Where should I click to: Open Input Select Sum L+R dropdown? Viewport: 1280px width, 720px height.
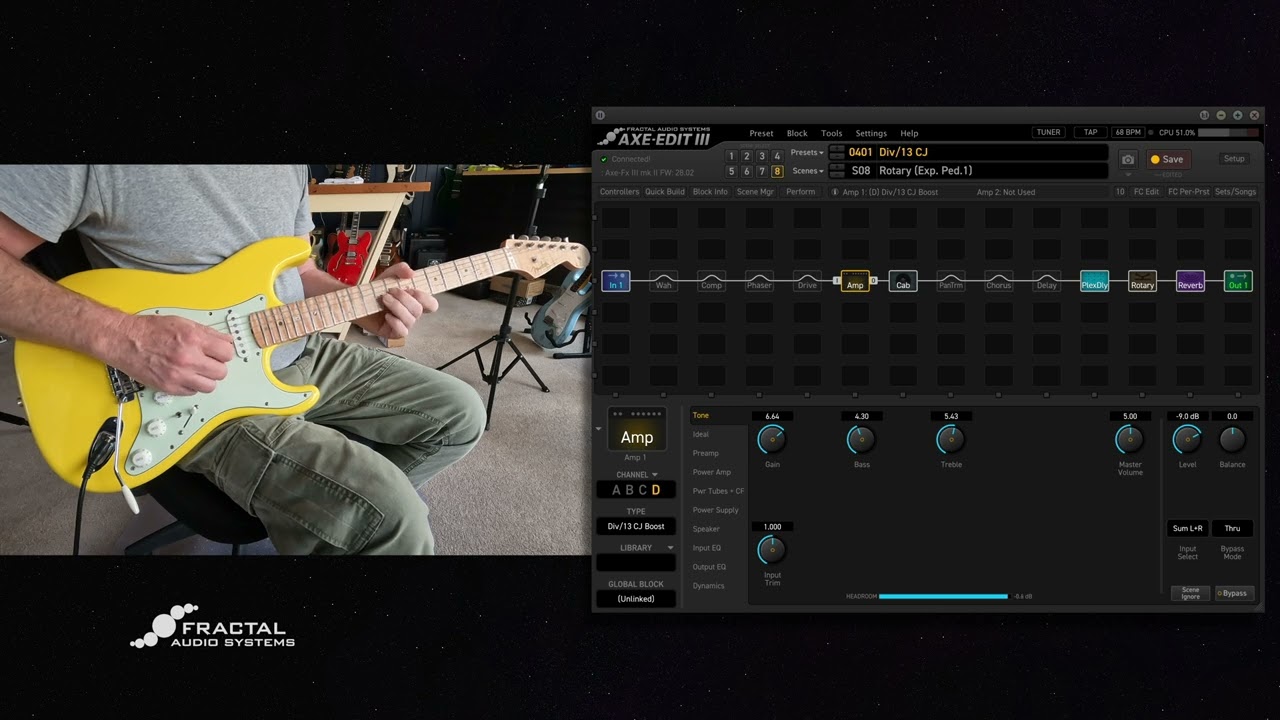point(1188,528)
